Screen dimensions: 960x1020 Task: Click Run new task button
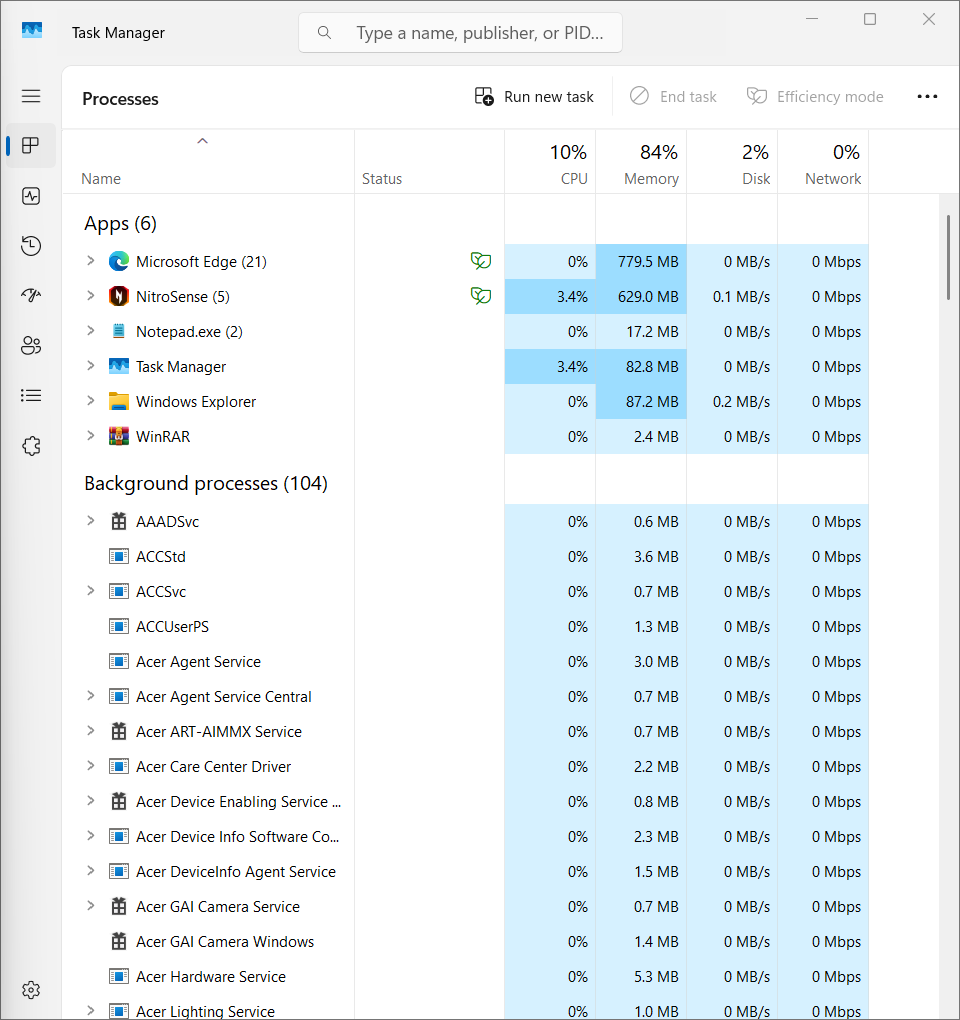click(x=534, y=96)
